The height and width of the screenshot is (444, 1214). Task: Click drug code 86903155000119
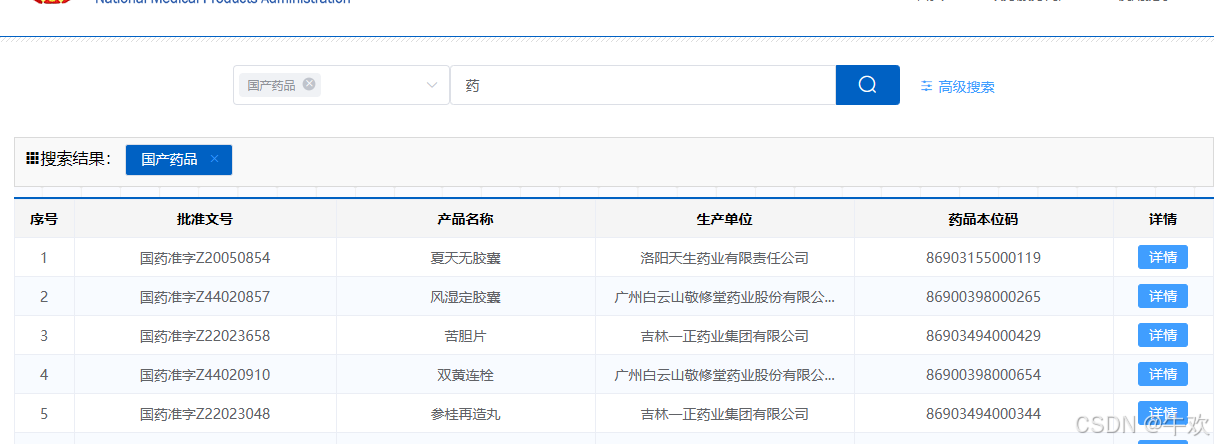pyautogui.click(x=983, y=258)
